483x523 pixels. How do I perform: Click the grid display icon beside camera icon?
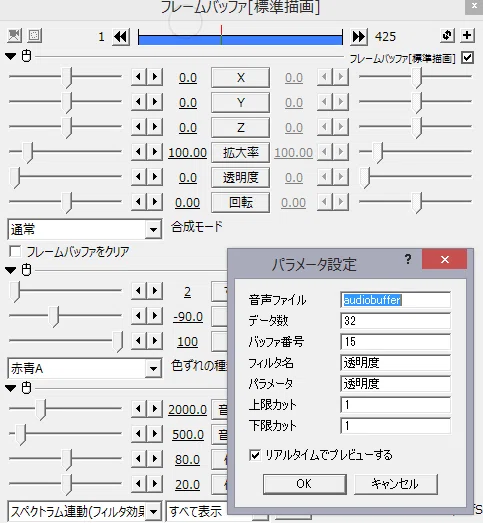point(34,35)
